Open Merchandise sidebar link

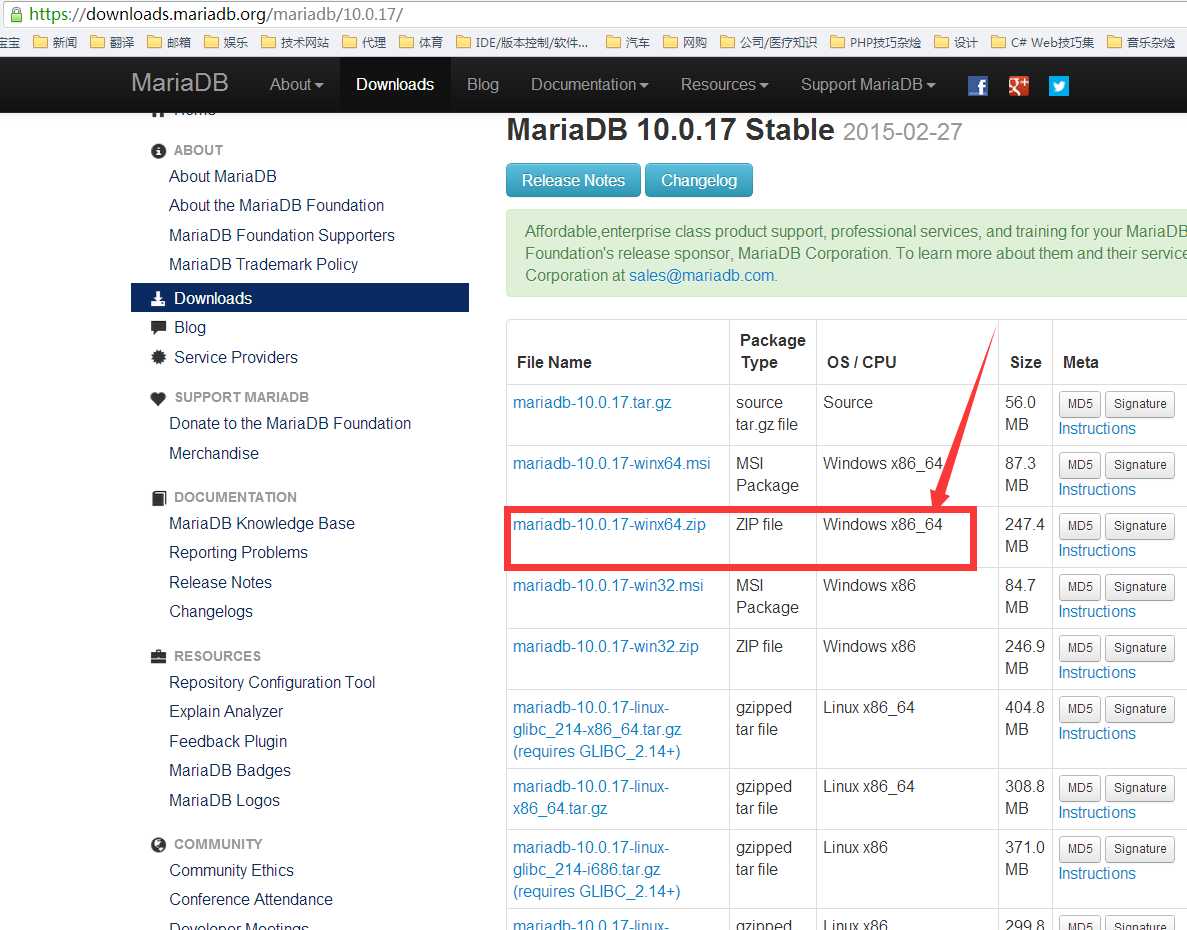(213, 453)
